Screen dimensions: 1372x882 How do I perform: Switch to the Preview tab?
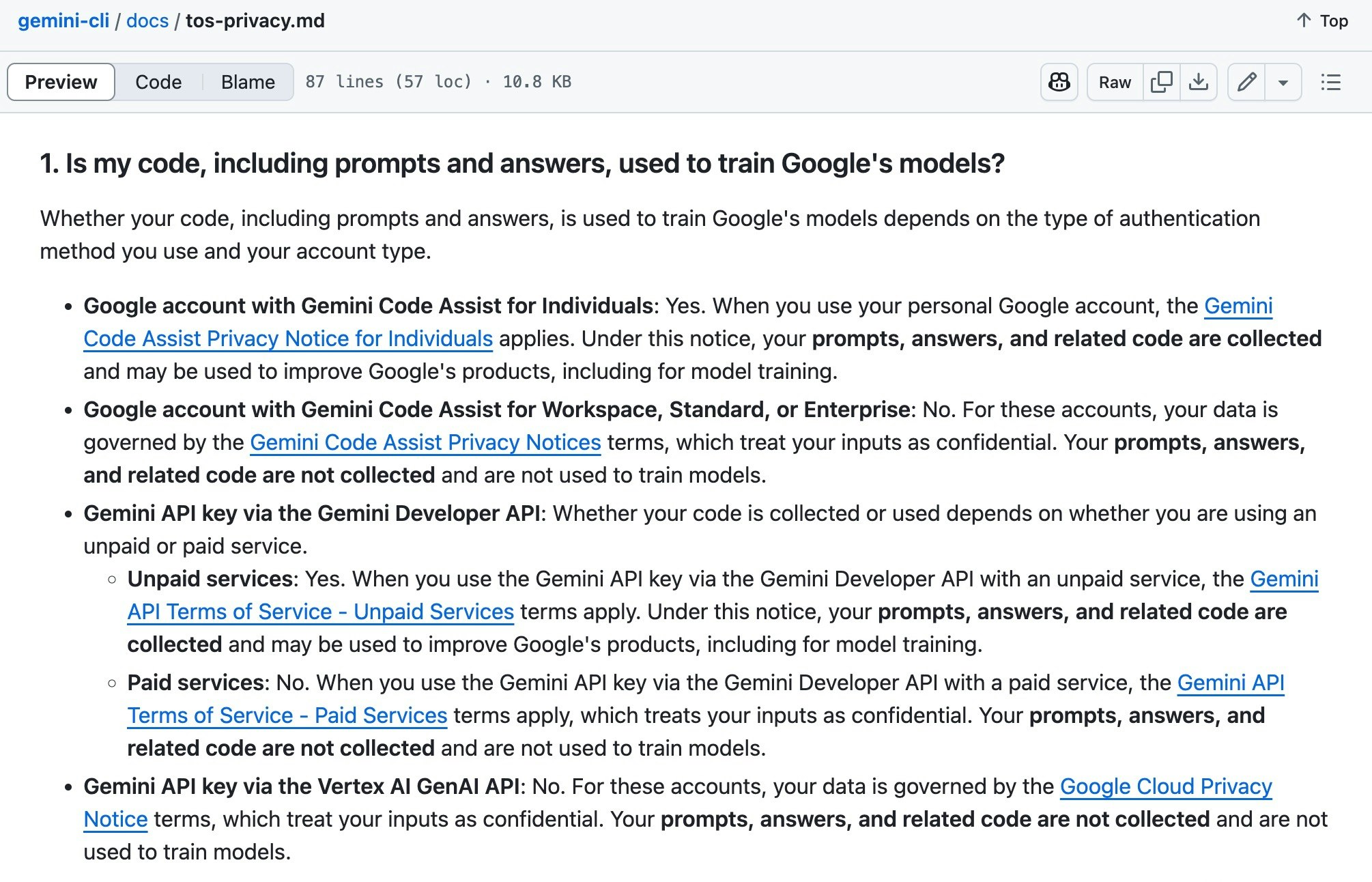point(61,82)
